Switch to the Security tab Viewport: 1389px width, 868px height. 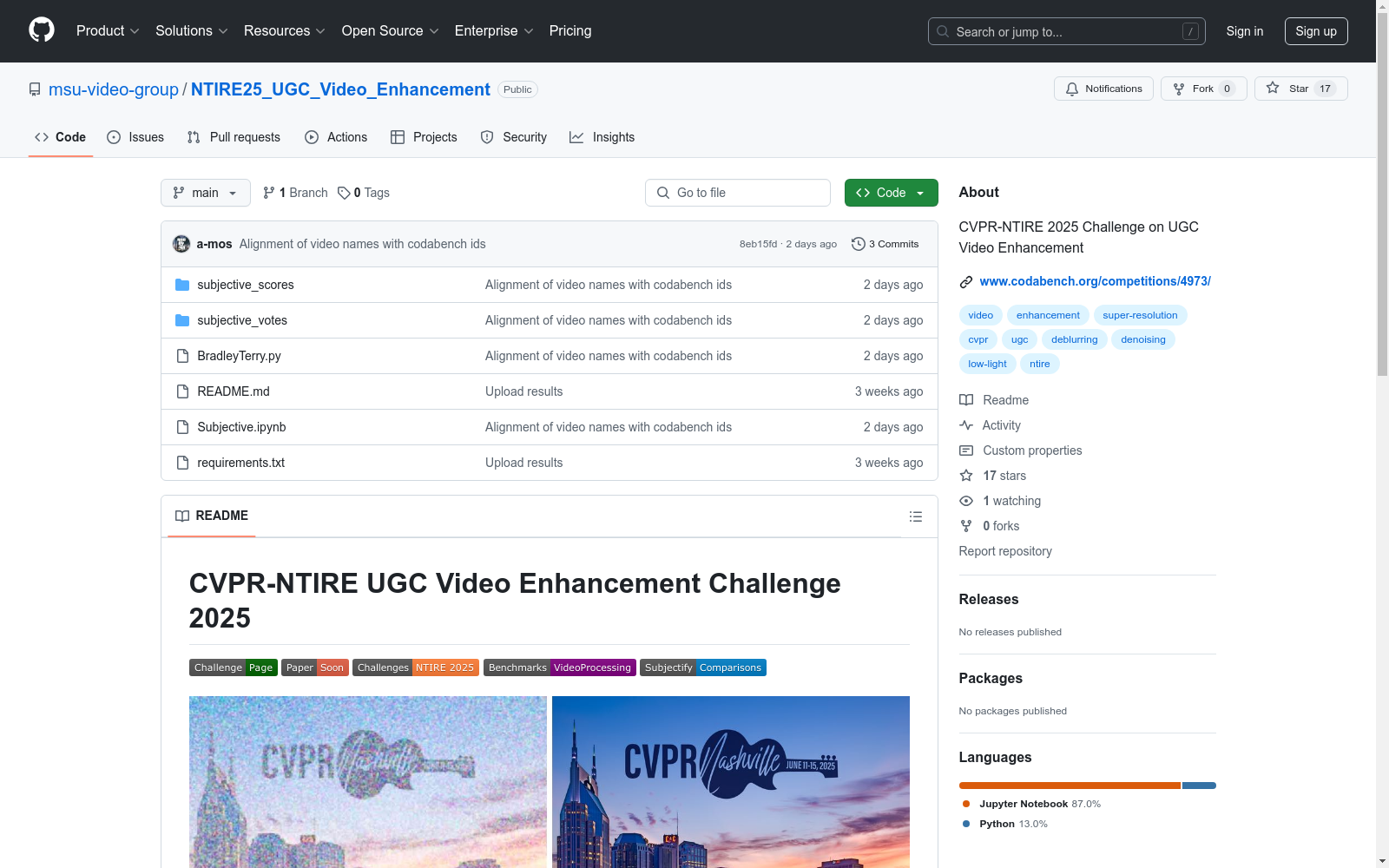point(514,137)
